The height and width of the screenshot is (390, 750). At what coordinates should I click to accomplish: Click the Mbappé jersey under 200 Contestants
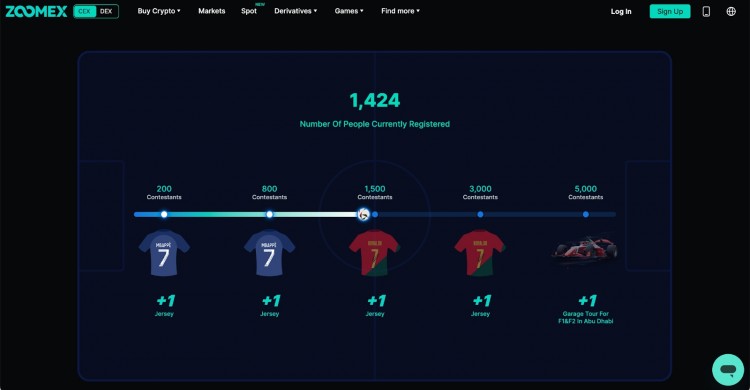point(164,253)
